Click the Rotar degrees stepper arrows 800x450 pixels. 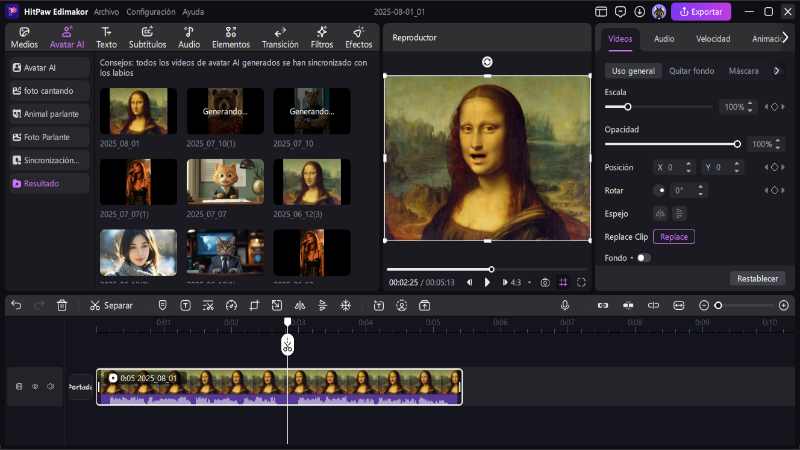[701, 190]
